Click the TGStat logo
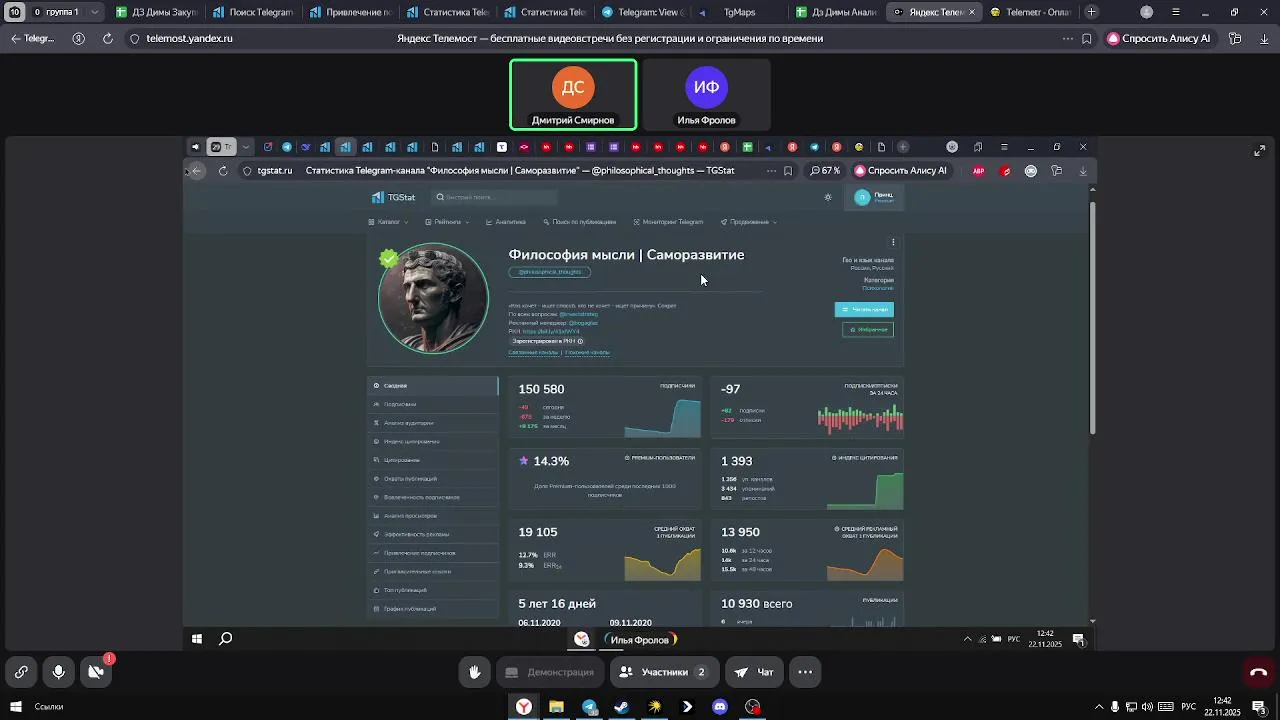 (x=393, y=197)
